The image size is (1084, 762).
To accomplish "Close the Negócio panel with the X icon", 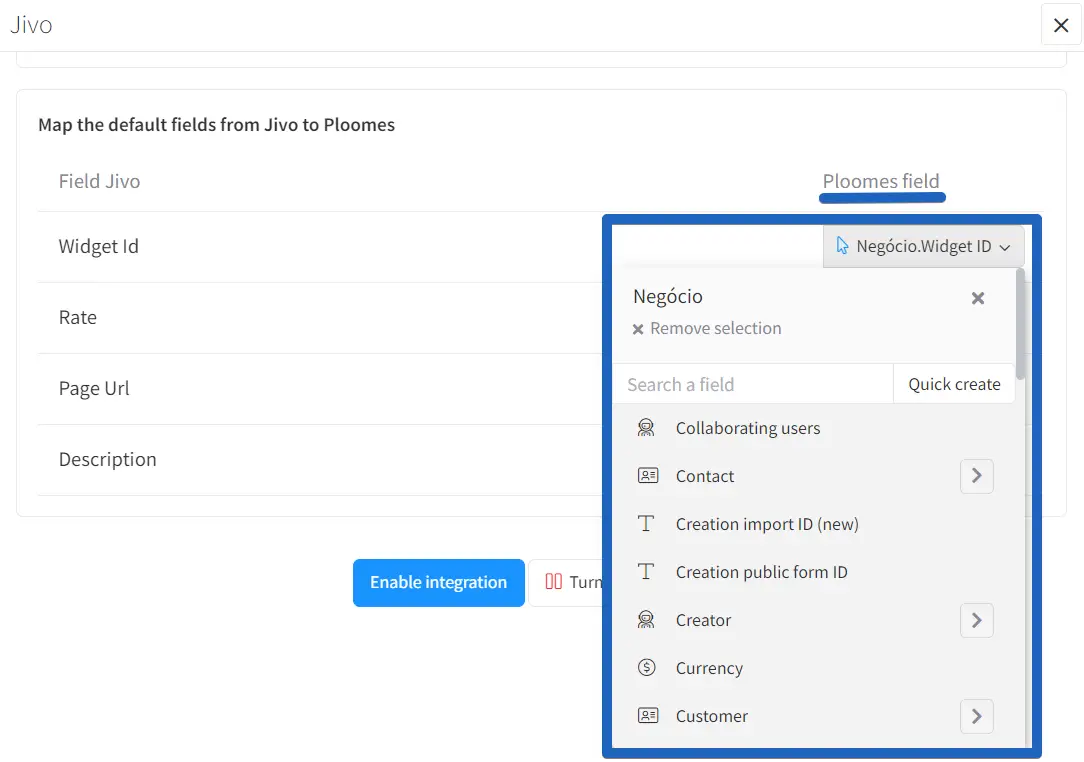I will pyautogui.click(x=978, y=298).
